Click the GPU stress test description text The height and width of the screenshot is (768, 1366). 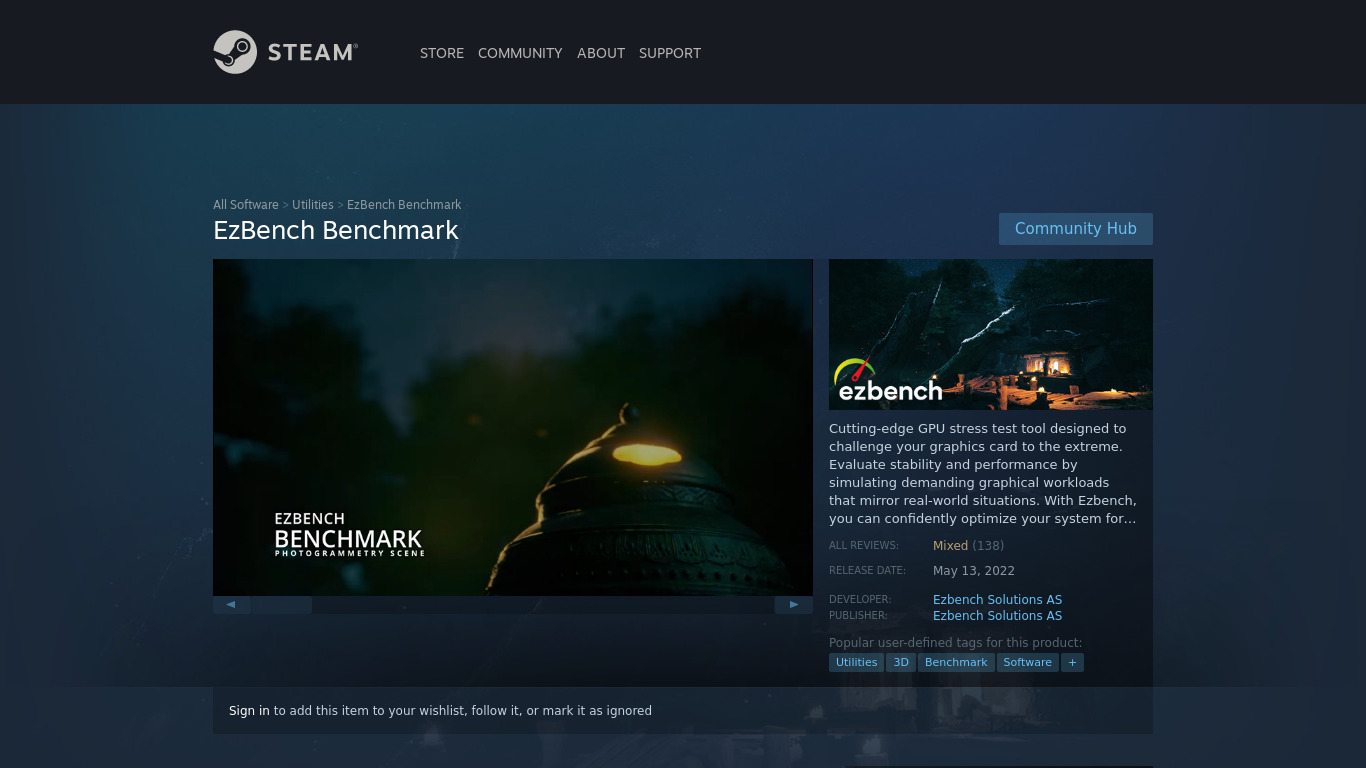983,473
